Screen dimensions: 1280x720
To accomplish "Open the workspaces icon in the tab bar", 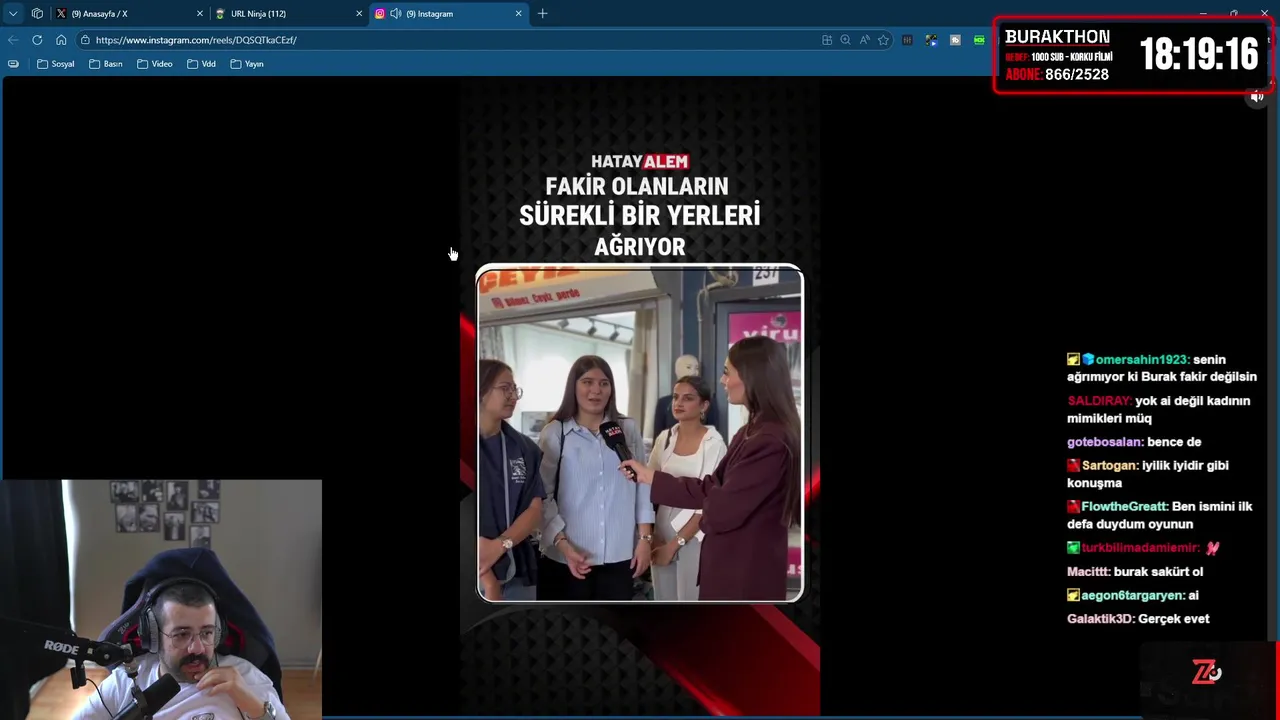I will [x=37, y=13].
